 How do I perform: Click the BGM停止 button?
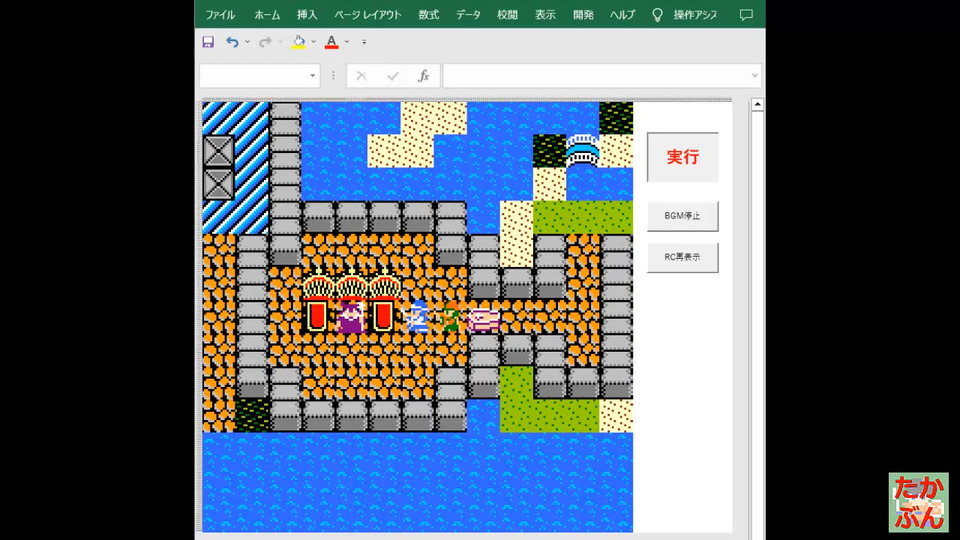(x=683, y=216)
